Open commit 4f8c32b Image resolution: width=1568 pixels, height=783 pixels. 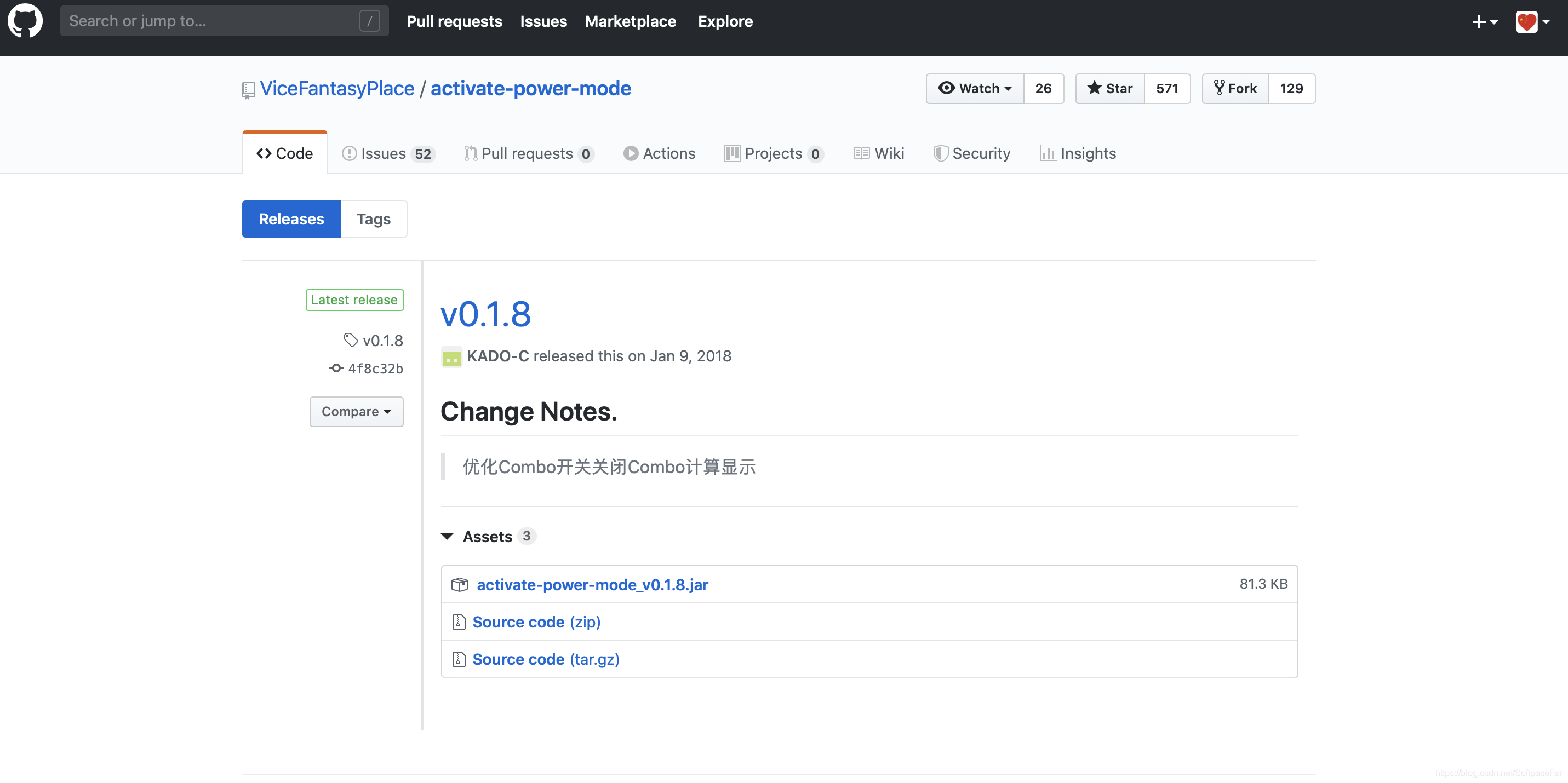click(x=376, y=369)
